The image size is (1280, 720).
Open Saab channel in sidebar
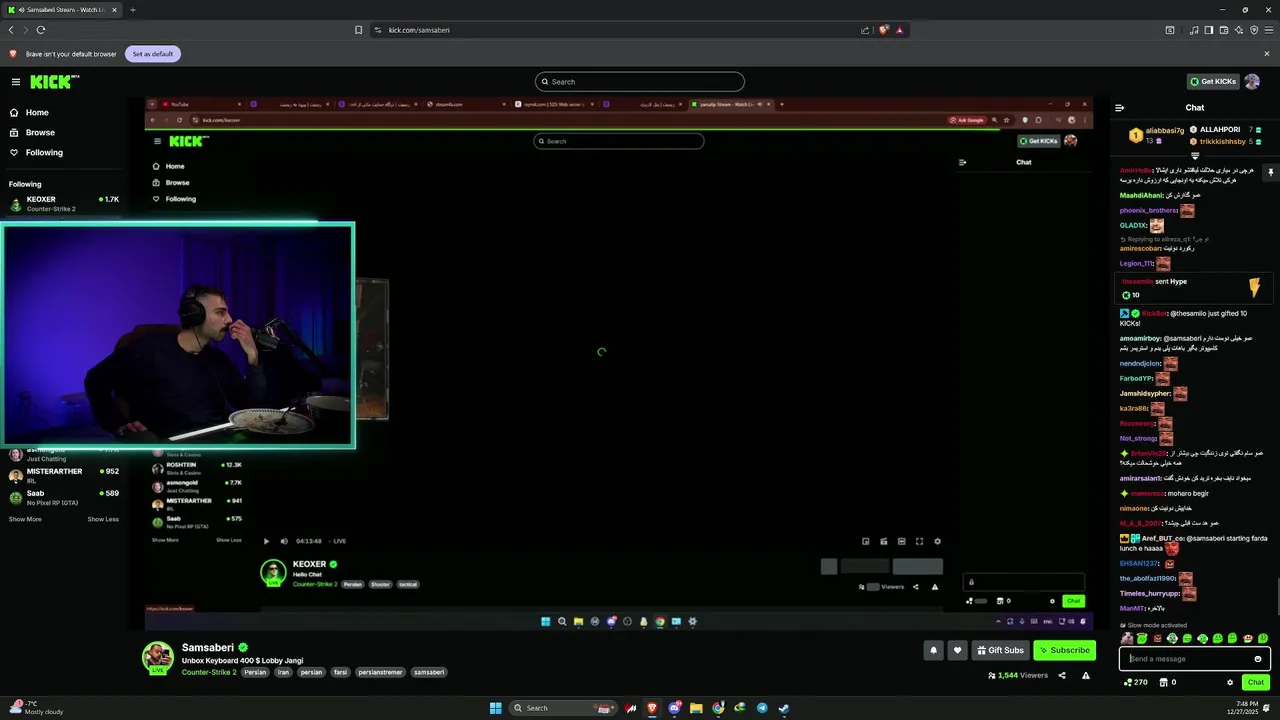[64, 497]
